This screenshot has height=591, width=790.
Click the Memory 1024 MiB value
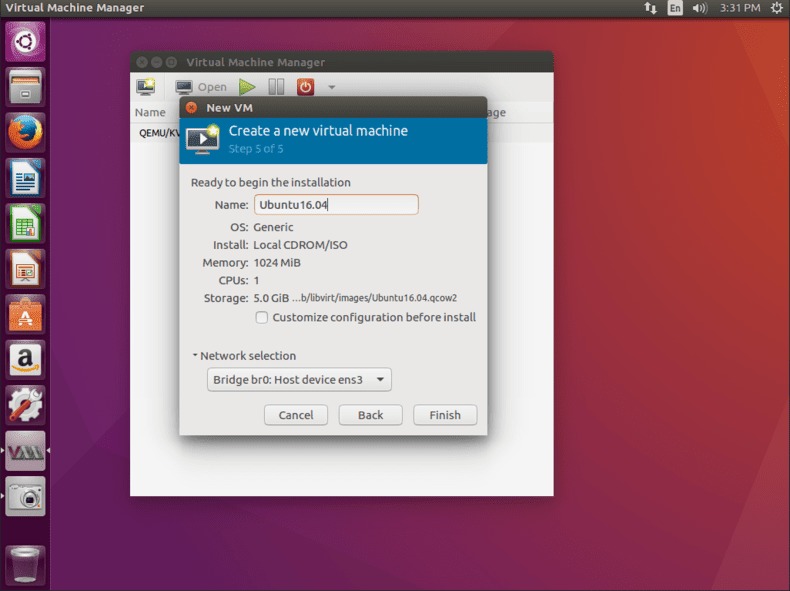pos(277,262)
